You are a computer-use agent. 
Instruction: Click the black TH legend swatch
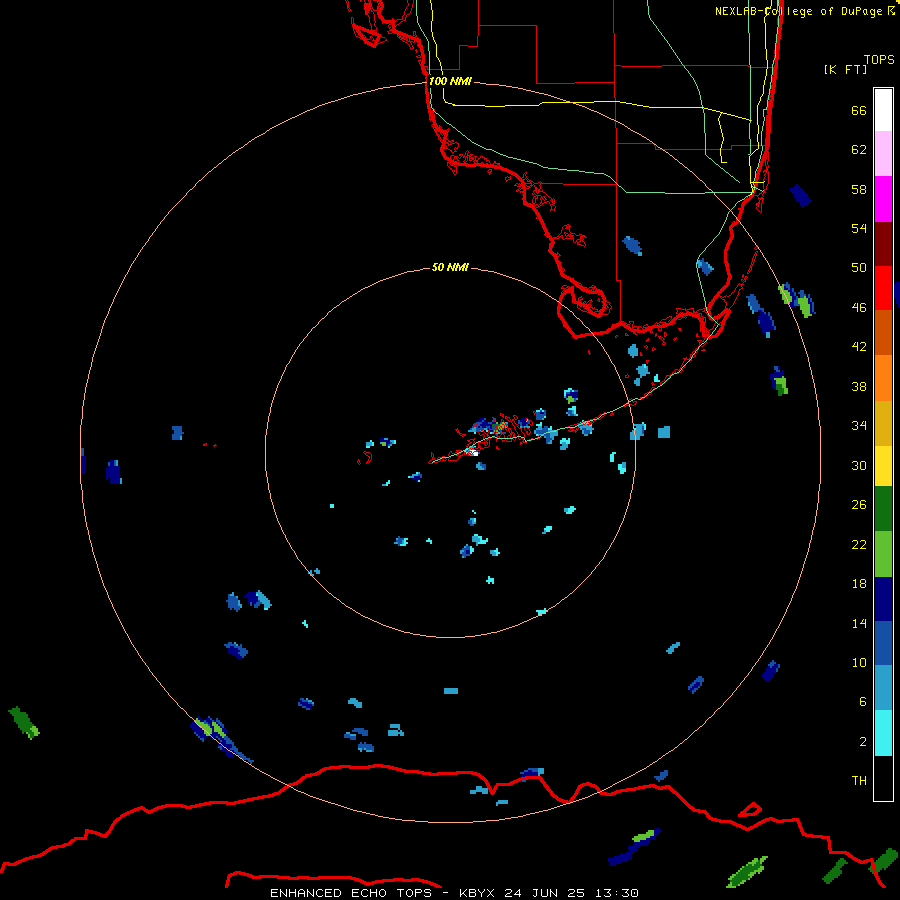883,778
